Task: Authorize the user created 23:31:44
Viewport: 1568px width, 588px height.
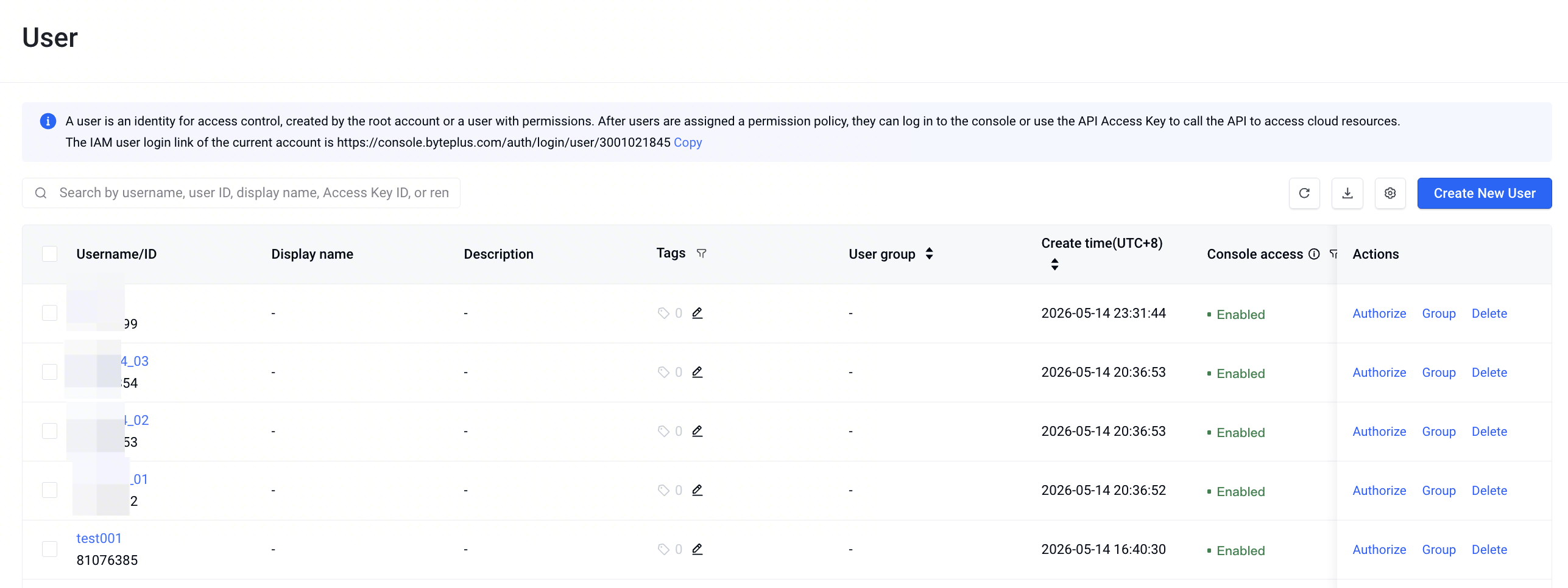Action: [x=1379, y=313]
